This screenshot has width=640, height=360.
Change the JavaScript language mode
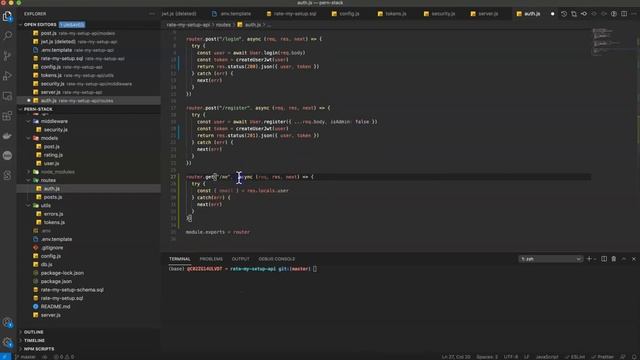(x=547, y=357)
